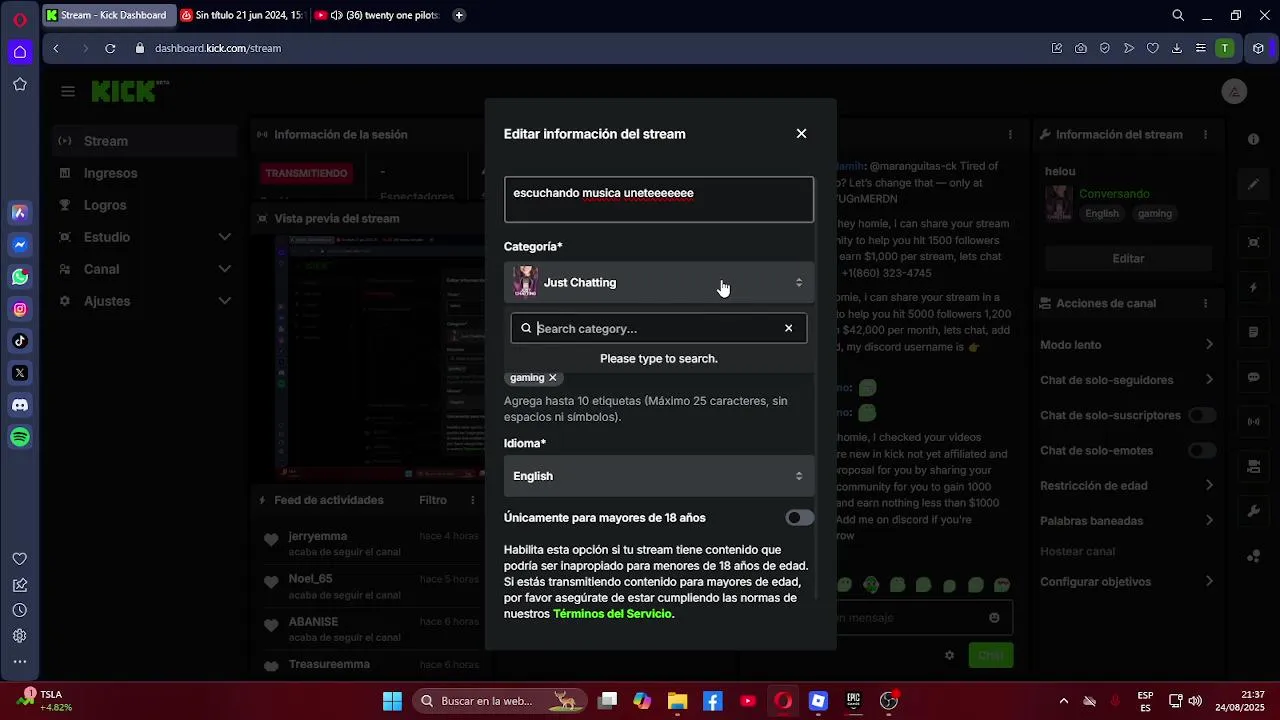Image resolution: width=1280 pixels, height=720 pixels.
Task: Open Modo lento settings
Action: [x=1128, y=345]
